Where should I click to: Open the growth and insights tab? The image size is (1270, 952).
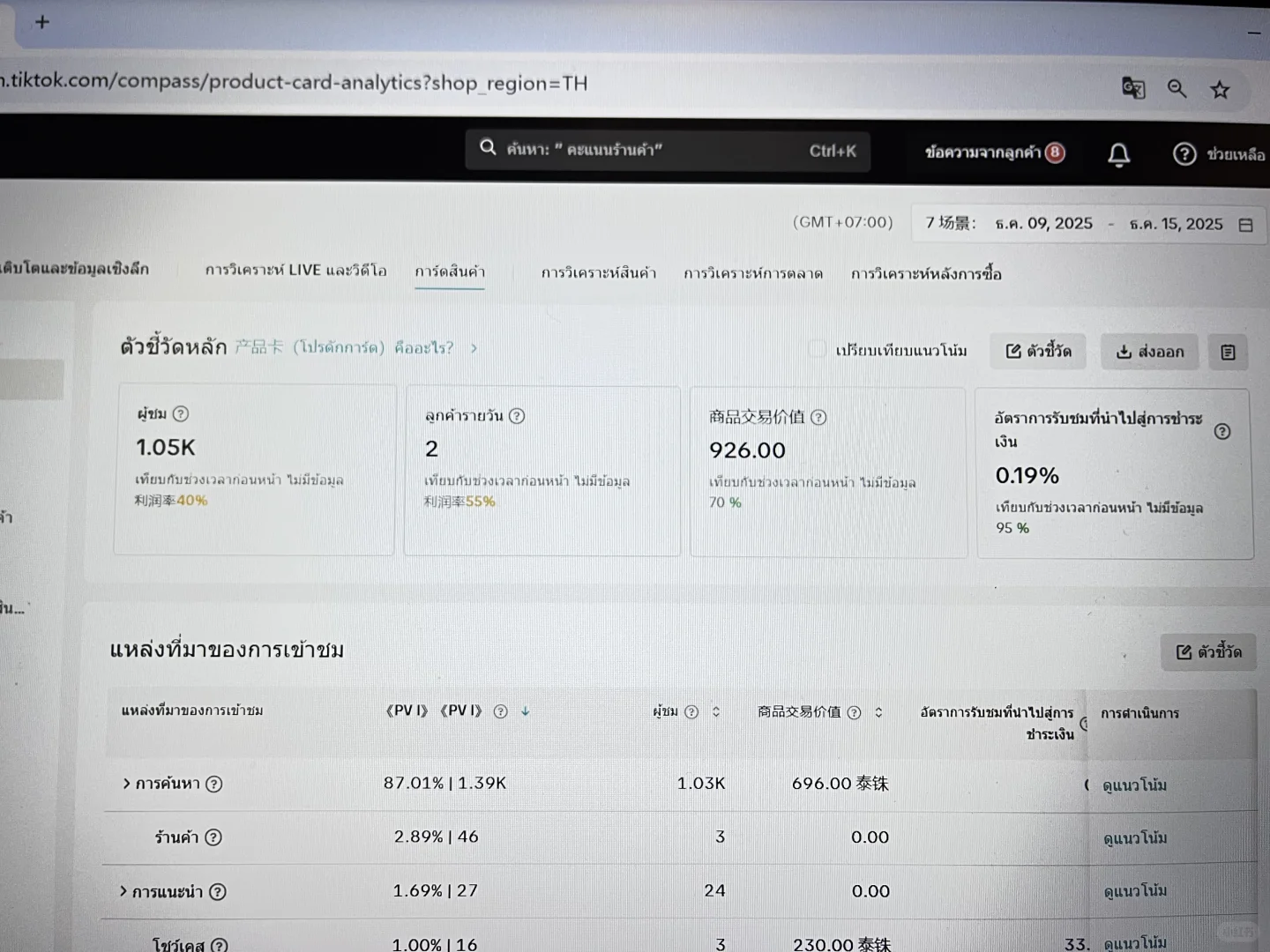[75, 268]
